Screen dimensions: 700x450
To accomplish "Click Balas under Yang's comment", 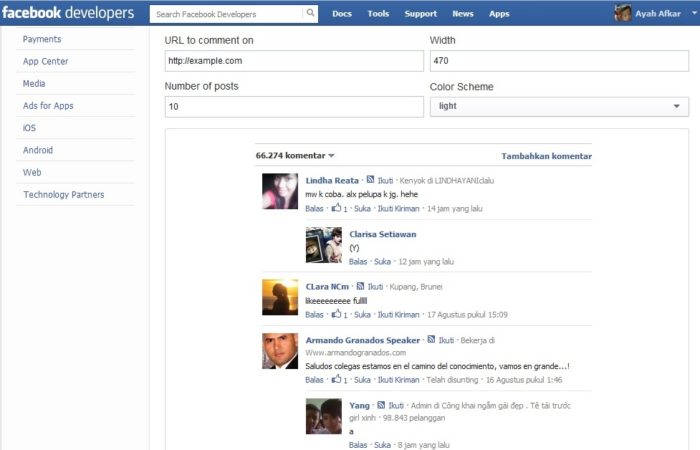I will pos(358,445).
